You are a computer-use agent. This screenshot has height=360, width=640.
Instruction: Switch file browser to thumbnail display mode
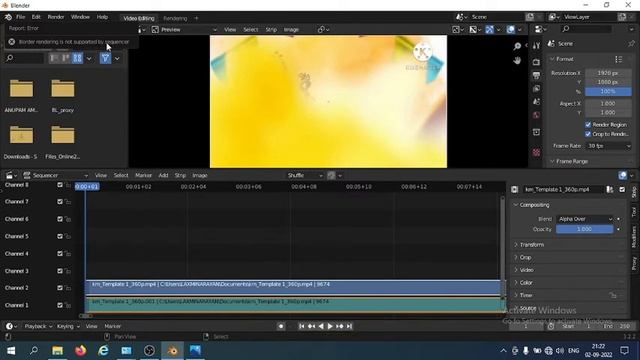(x=78, y=58)
